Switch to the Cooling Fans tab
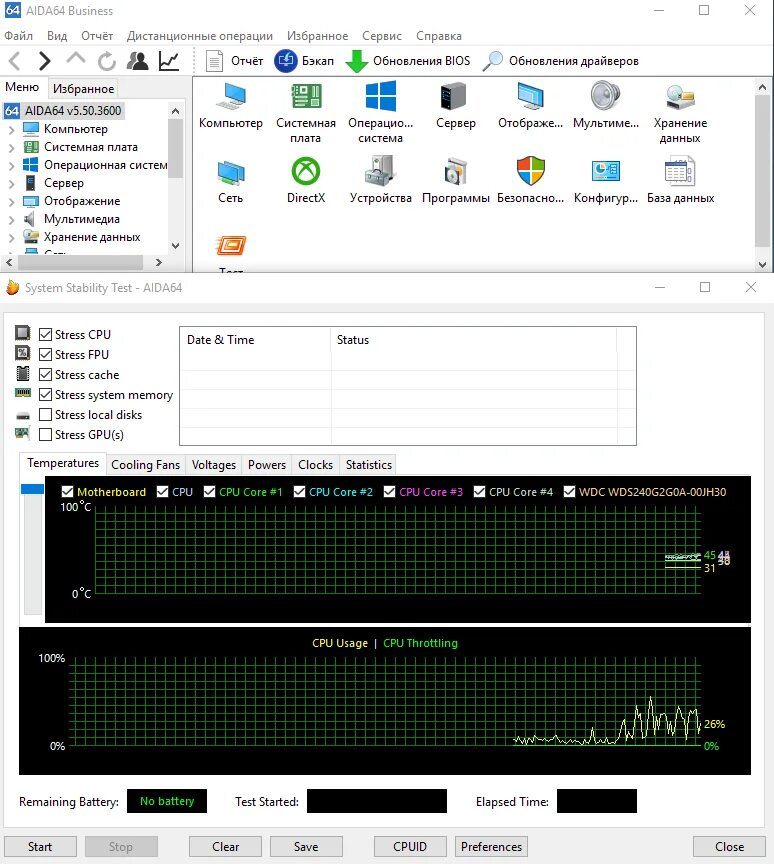This screenshot has width=774, height=864. 145,465
